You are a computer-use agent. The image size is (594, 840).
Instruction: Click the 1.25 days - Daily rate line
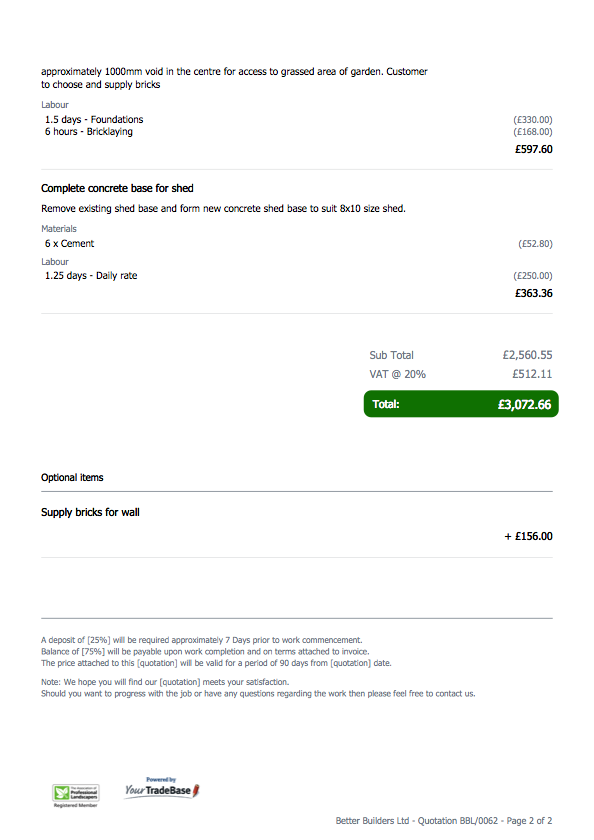pos(91,275)
